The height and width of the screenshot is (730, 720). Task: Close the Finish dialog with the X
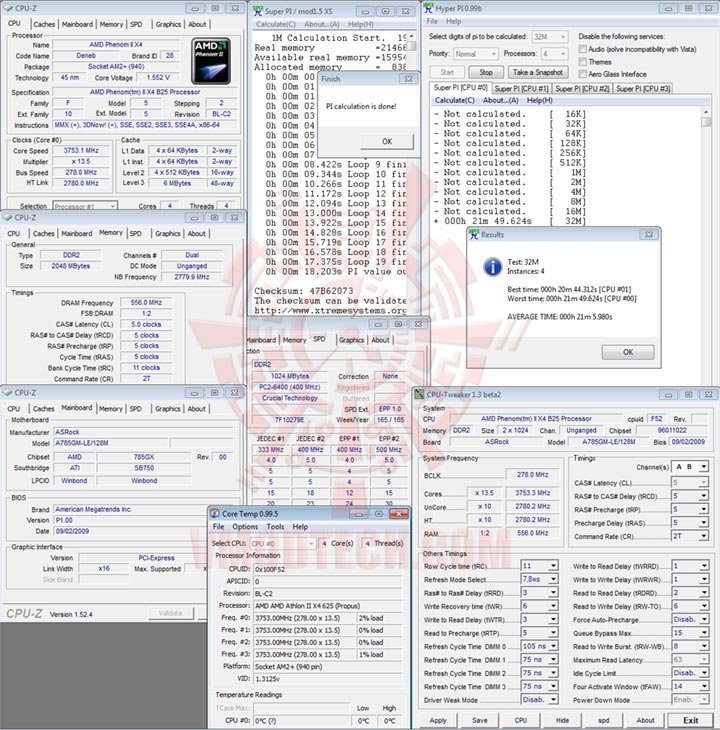pyautogui.click(x=408, y=79)
